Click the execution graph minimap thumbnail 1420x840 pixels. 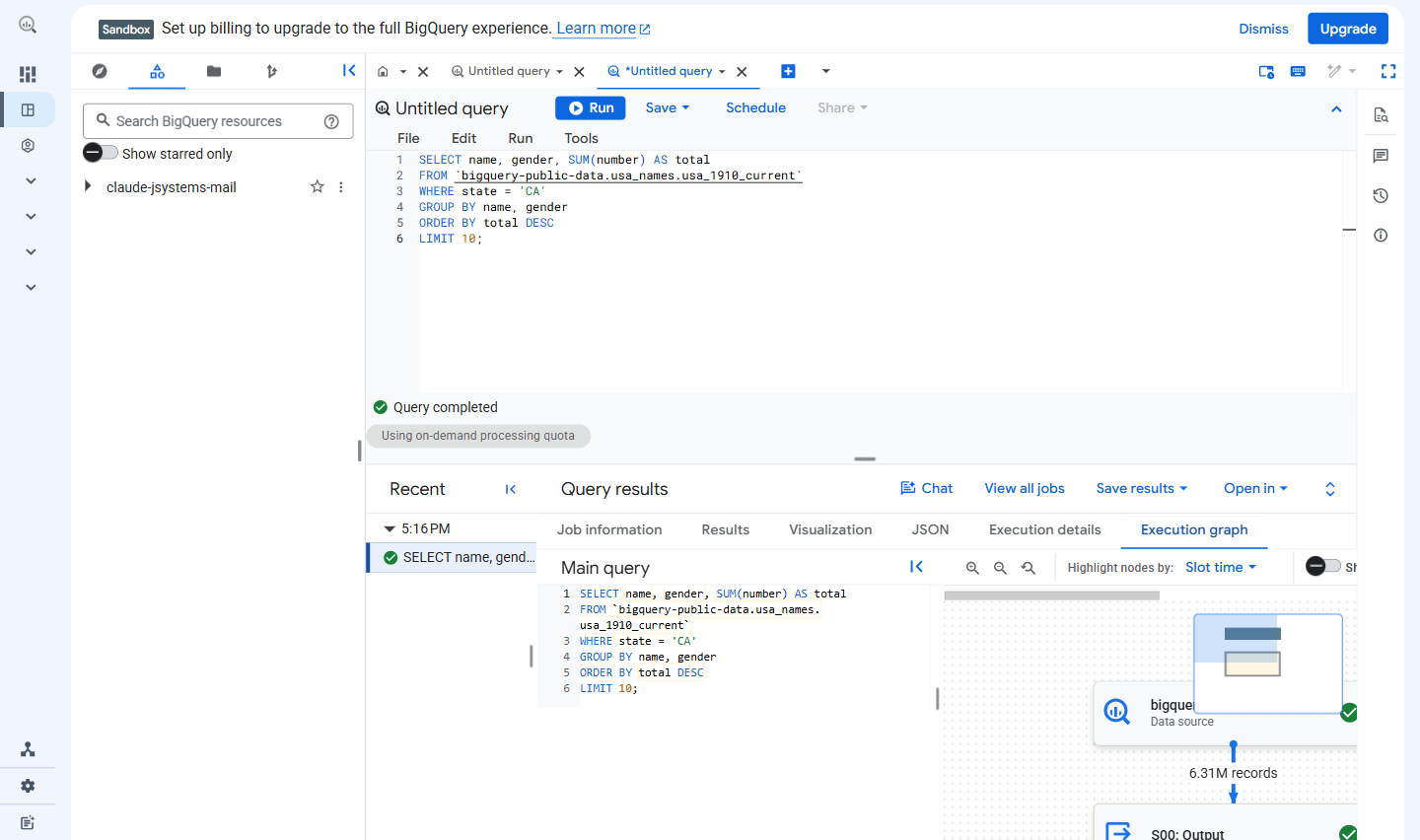point(1268,664)
